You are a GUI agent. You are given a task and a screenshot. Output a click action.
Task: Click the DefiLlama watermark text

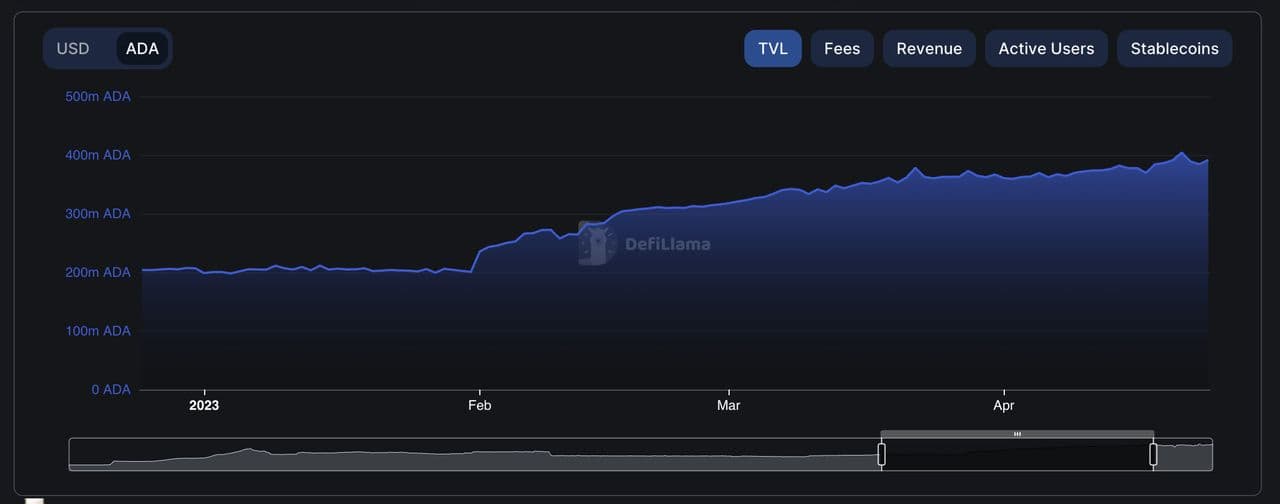(x=667, y=243)
